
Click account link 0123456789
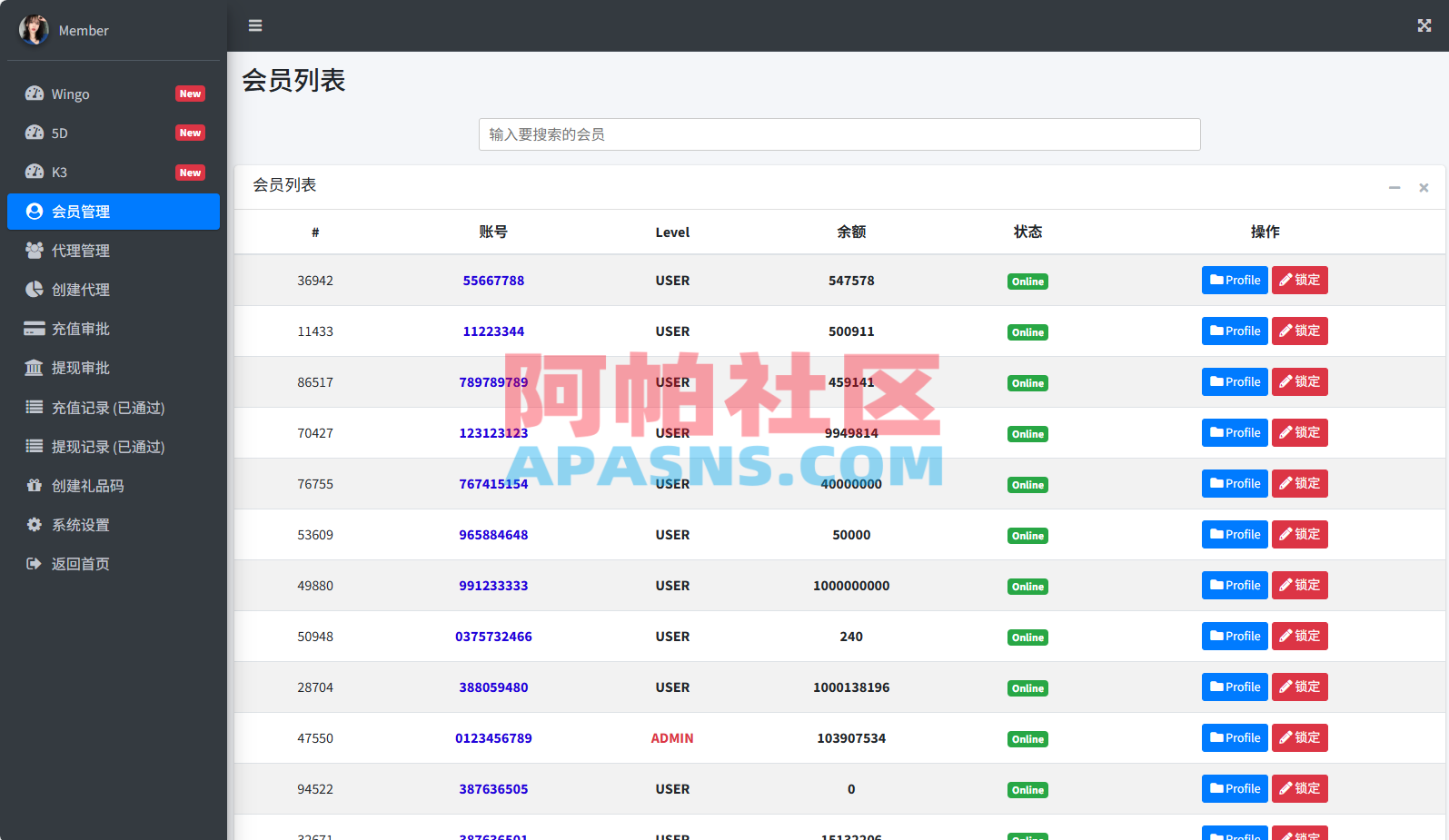coord(493,738)
